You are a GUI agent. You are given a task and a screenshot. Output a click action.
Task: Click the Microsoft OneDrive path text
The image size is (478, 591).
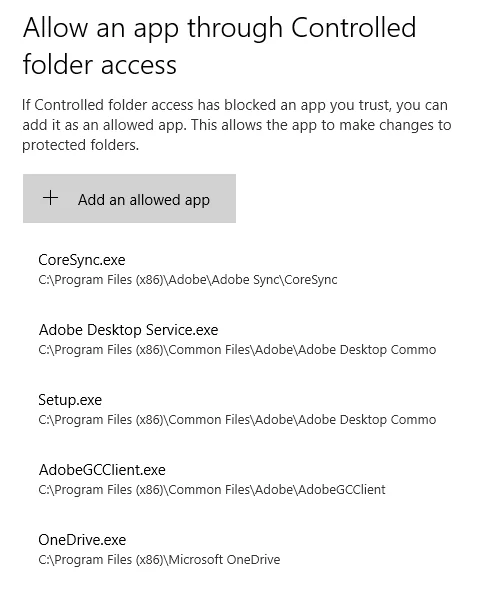159,560
